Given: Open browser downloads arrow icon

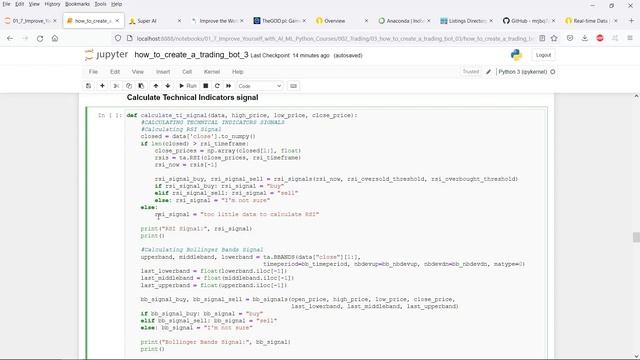Looking at the screenshot, I should tap(584, 38).
